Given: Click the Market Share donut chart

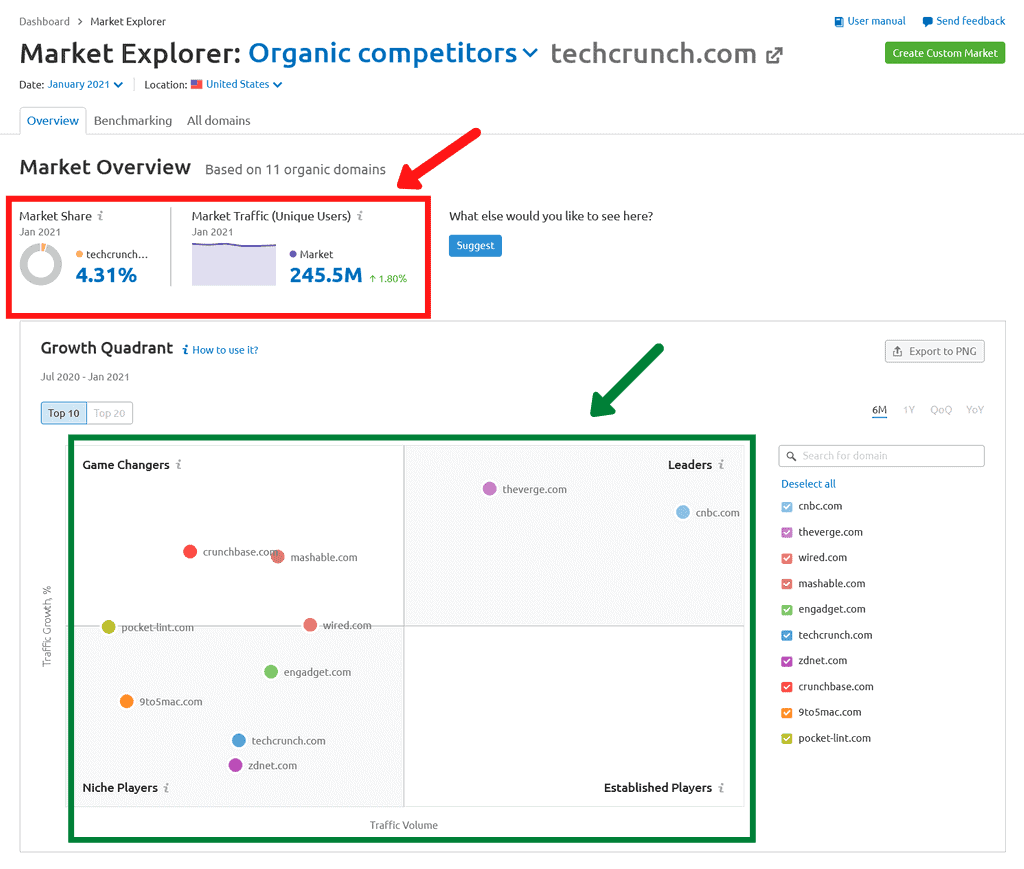Looking at the screenshot, I should (x=41, y=264).
